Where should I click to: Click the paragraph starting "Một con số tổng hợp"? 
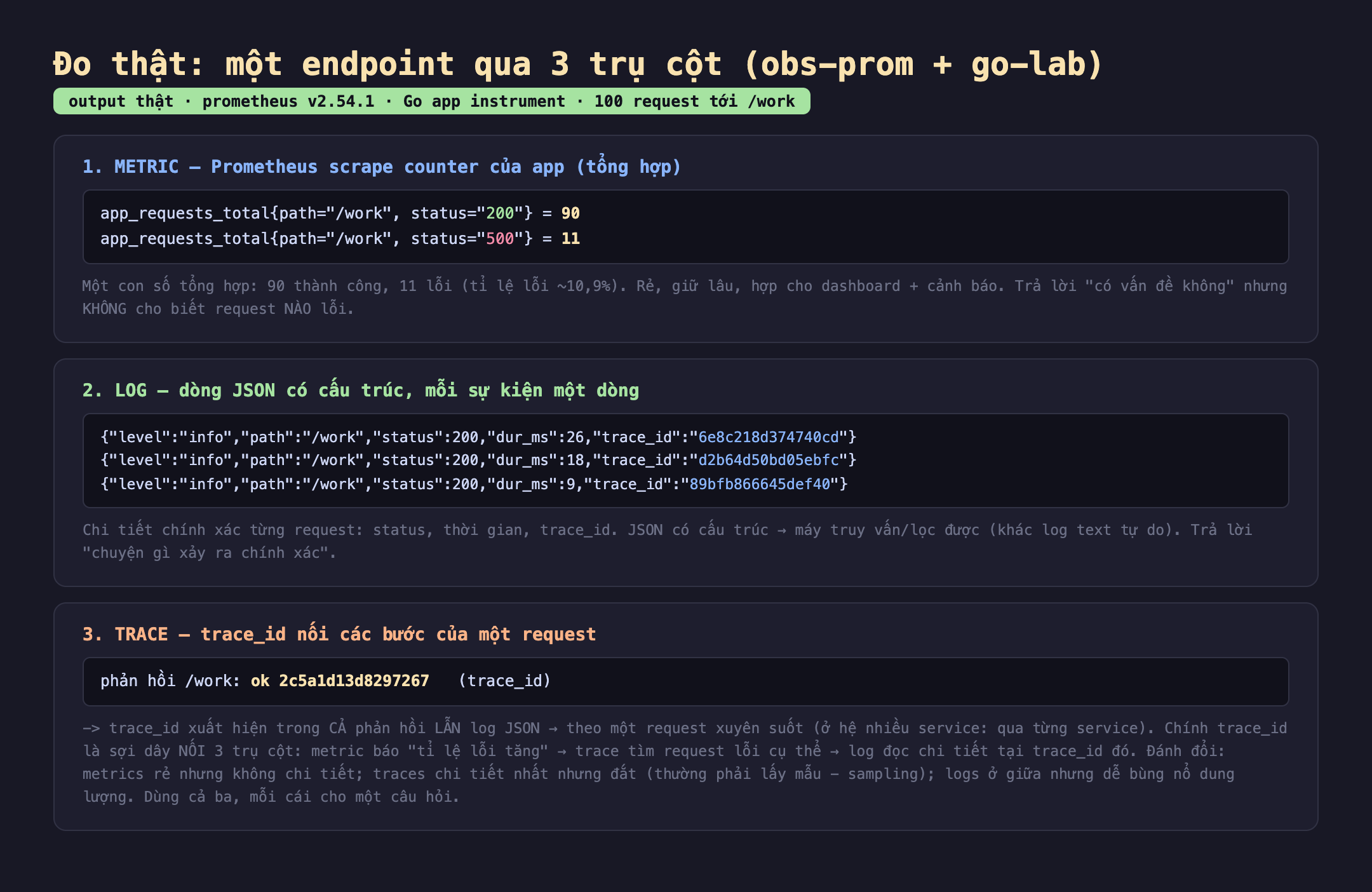tap(685, 297)
